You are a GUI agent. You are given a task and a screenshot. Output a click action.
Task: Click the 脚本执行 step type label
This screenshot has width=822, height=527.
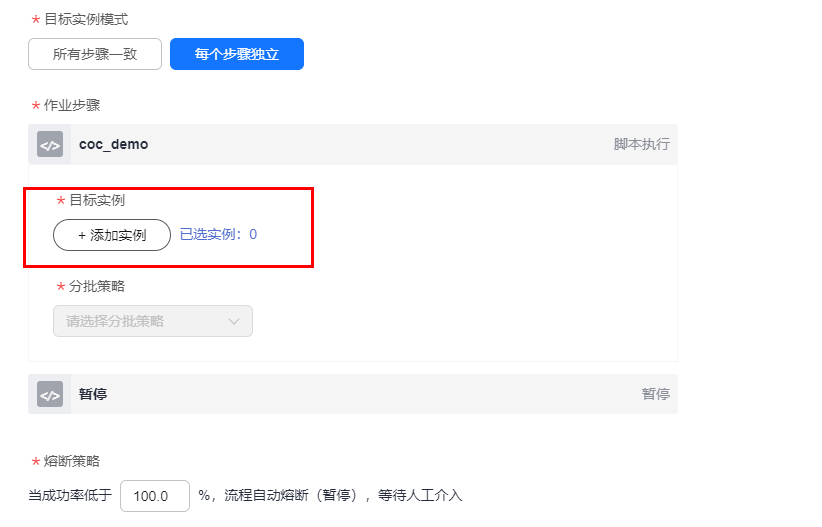pyautogui.click(x=641, y=144)
